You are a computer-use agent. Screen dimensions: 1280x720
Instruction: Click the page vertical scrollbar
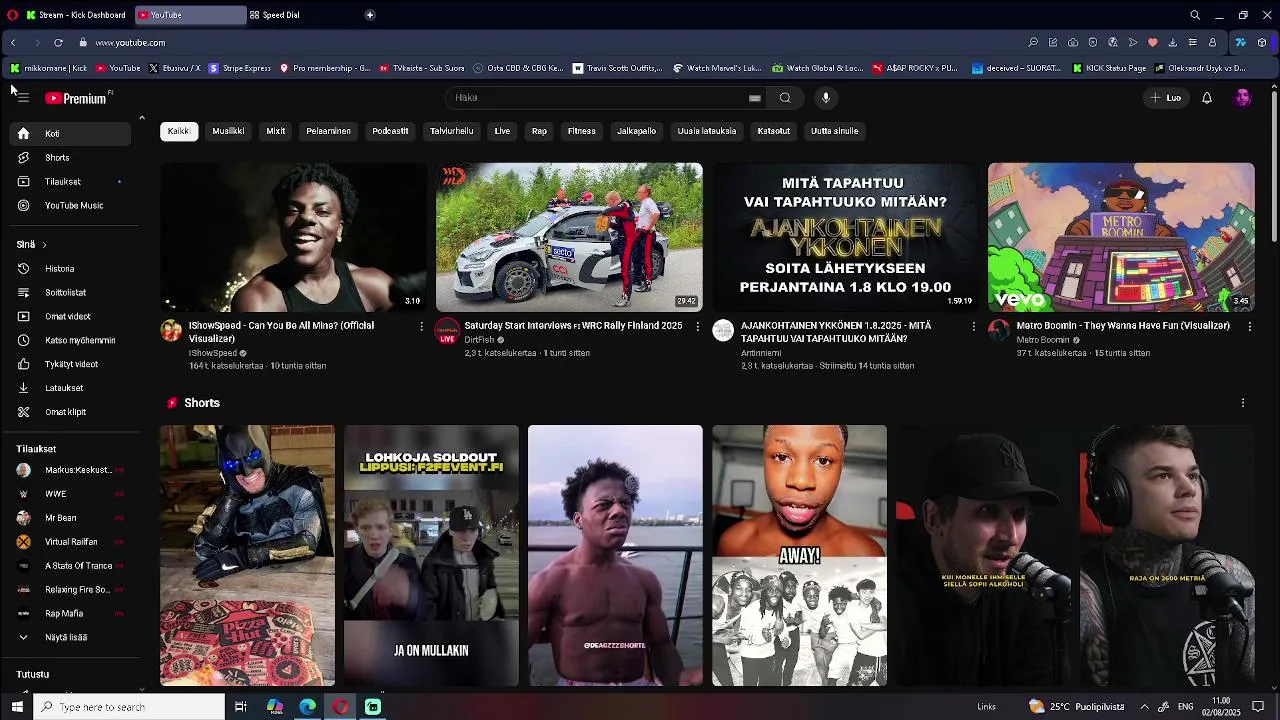(1273, 165)
